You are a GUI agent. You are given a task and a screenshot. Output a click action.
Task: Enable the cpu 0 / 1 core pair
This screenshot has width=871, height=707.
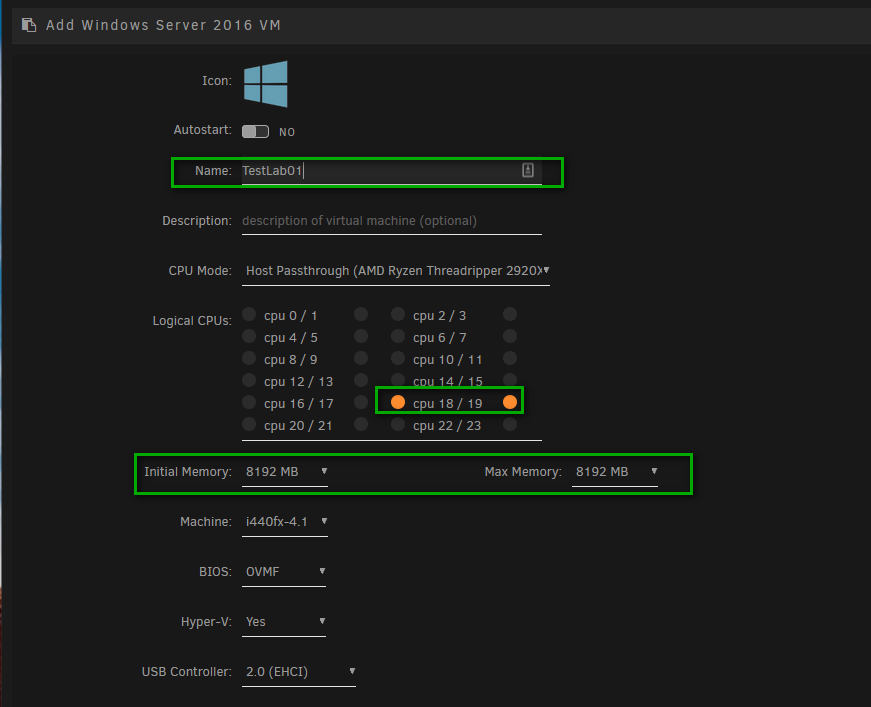coord(248,313)
